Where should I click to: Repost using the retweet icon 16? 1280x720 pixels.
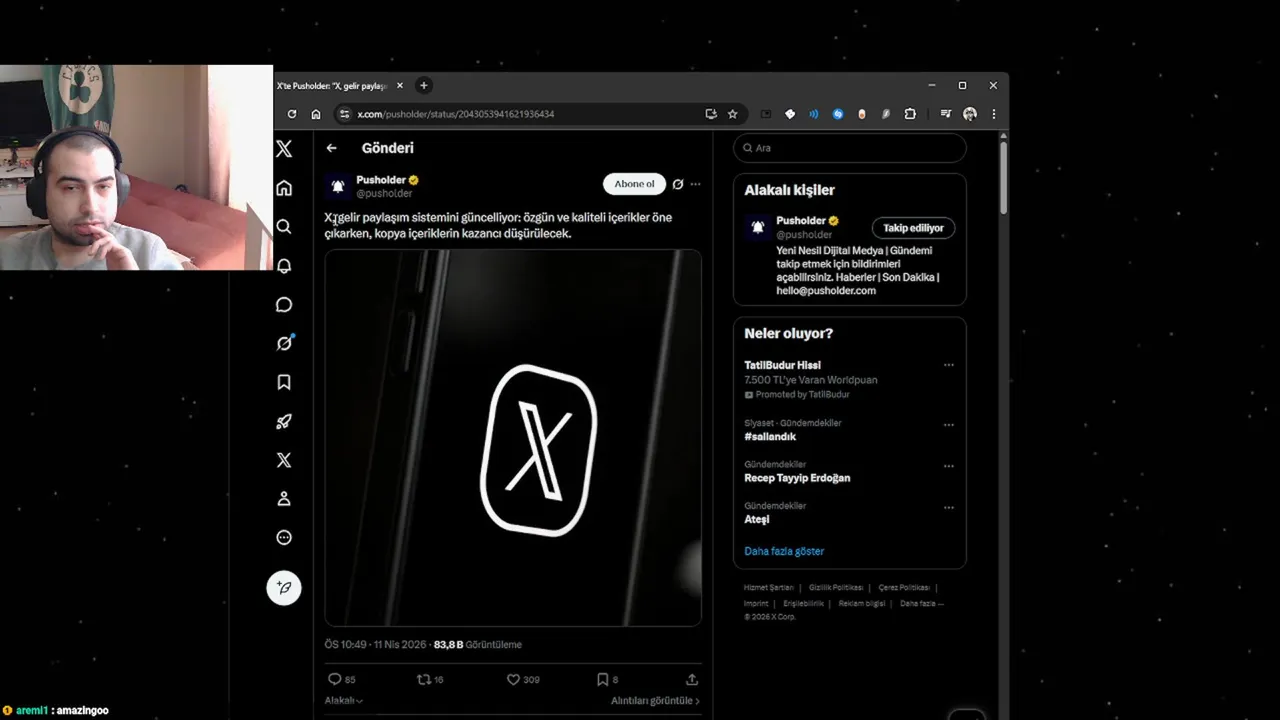(x=430, y=679)
